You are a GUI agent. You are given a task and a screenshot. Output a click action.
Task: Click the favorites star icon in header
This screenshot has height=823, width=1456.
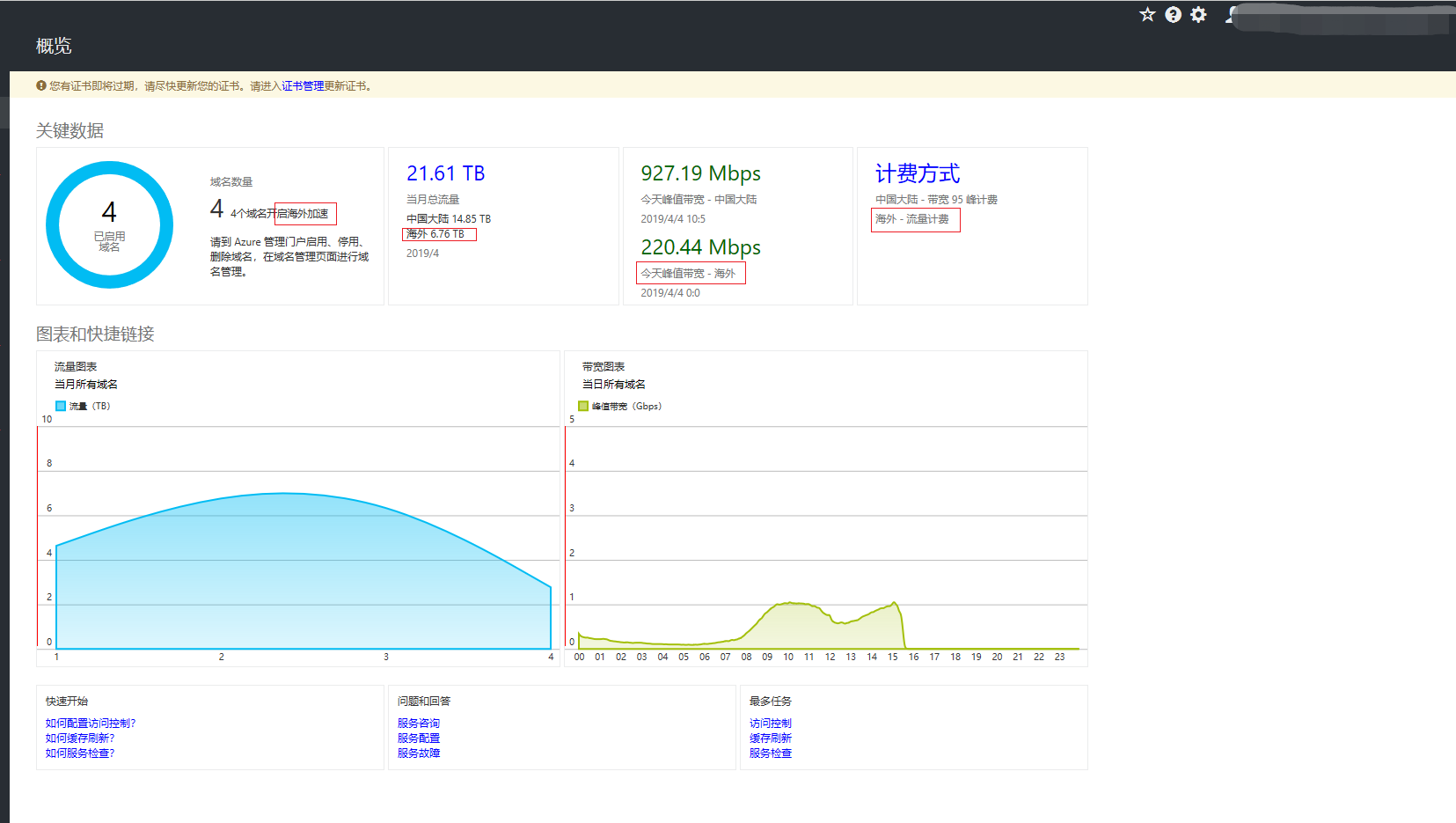(x=1147, y=14)
